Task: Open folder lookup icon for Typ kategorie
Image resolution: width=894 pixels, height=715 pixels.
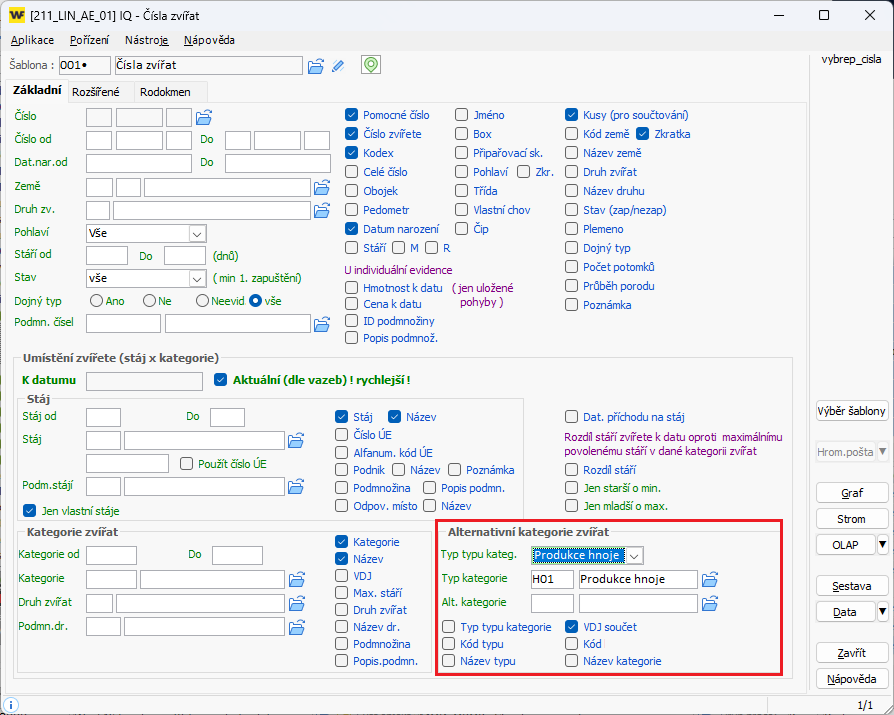Action: [x=710, y=579]
